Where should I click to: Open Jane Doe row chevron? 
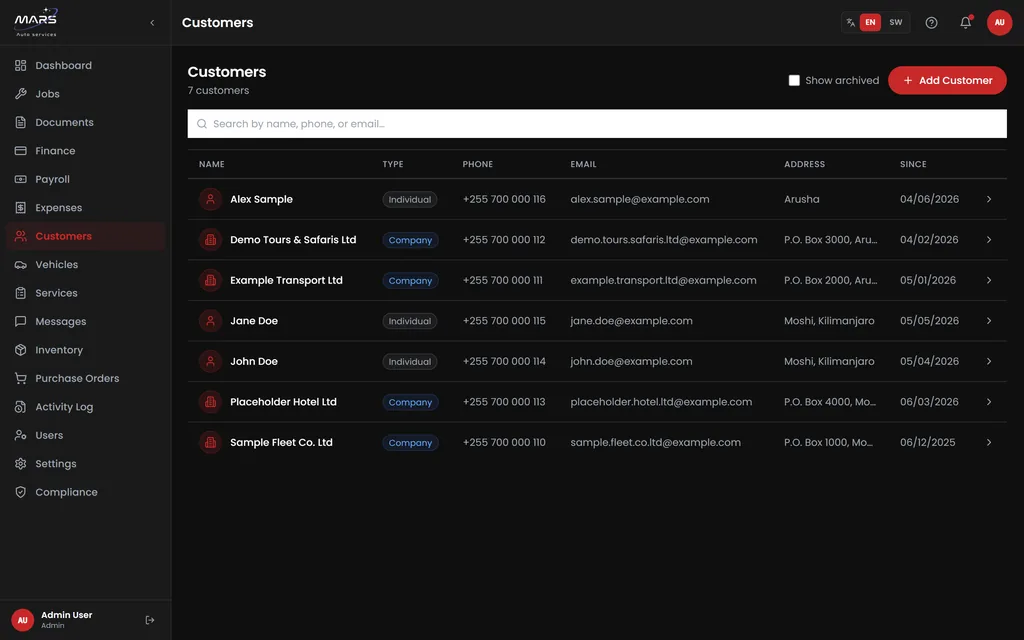pyautogui.click(x=989, y=321)
